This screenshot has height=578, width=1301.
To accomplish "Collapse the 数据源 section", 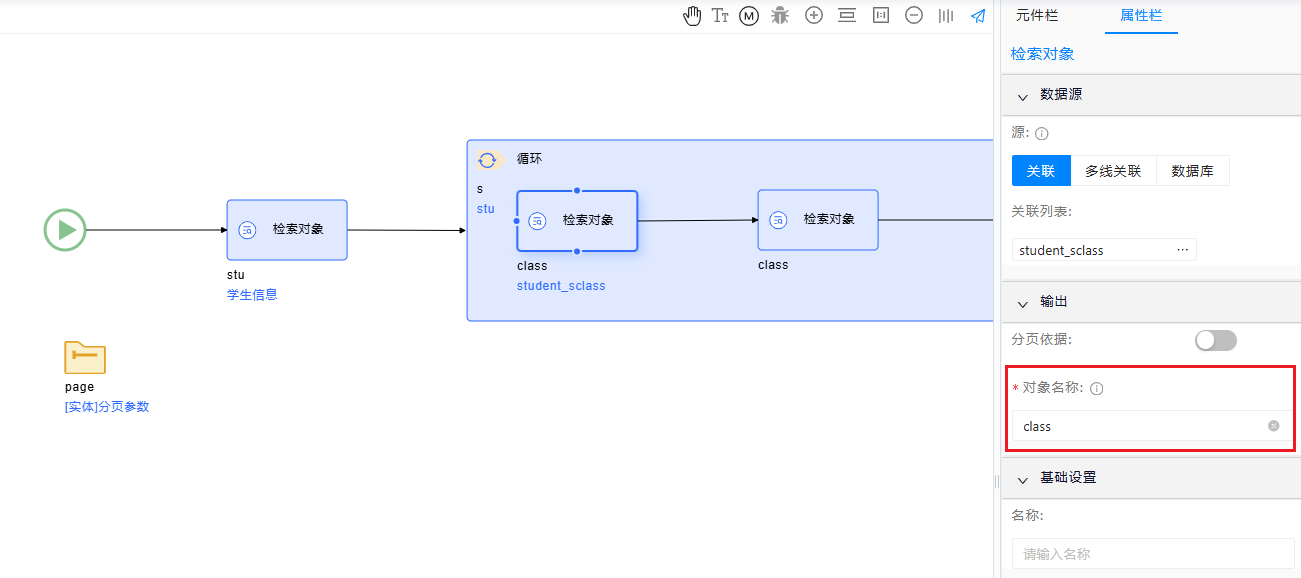I will click(x=1023, y=96).
